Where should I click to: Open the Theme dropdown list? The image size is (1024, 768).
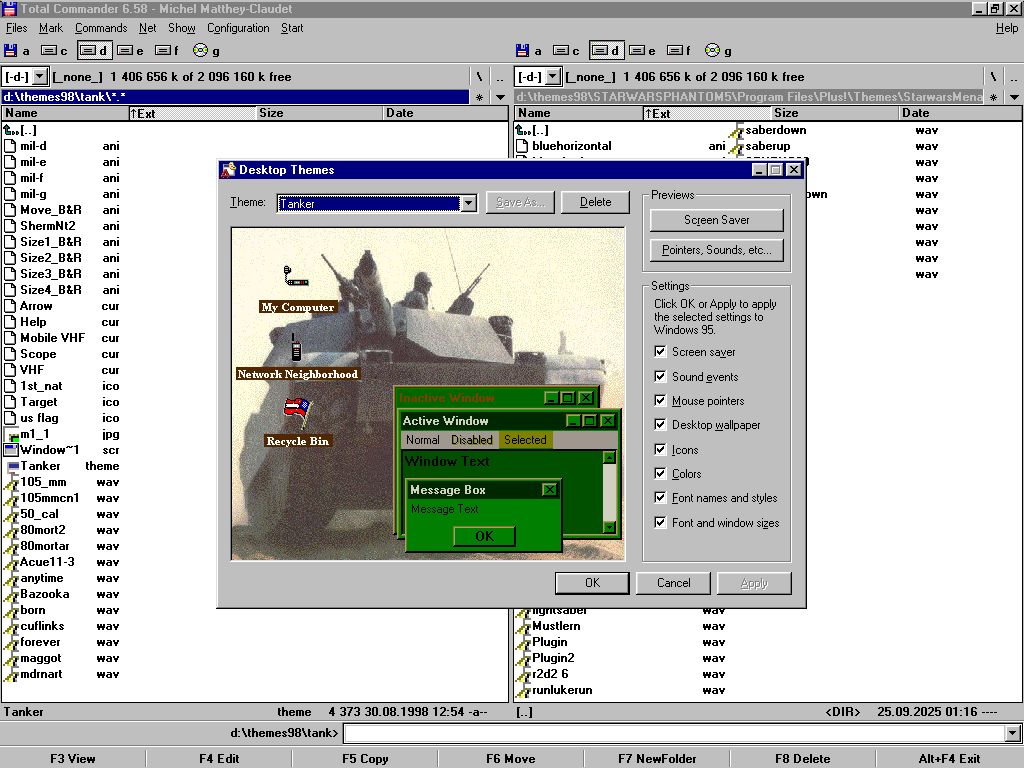468,203
